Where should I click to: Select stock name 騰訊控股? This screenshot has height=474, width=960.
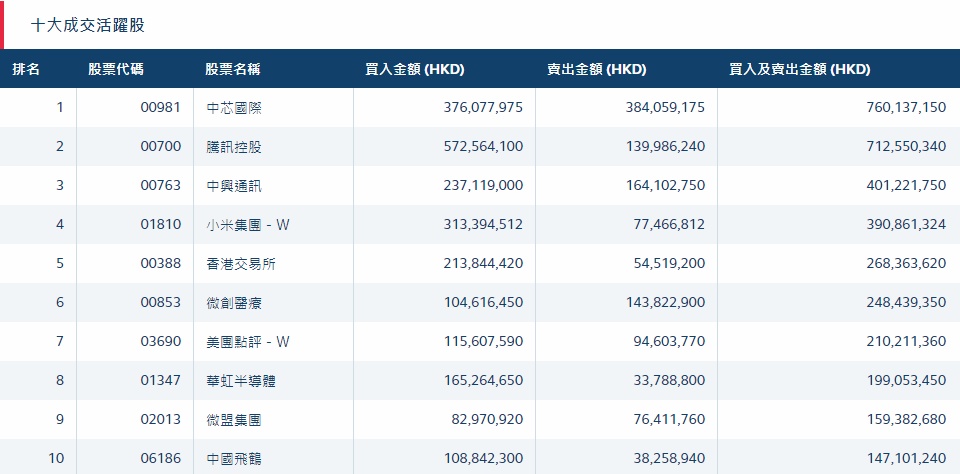tap(234, 147)
